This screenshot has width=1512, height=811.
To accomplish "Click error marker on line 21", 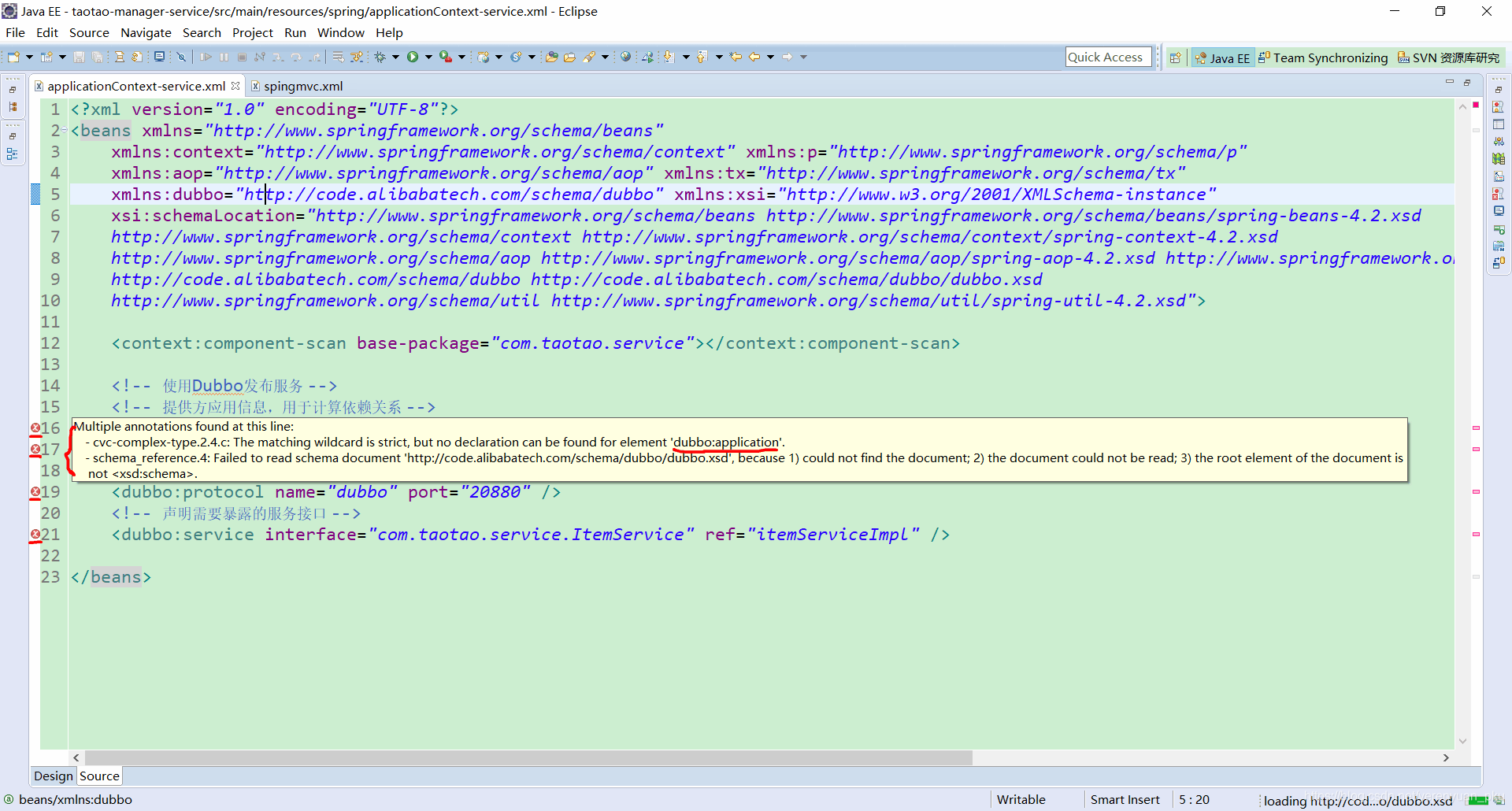I will [35, 535].
